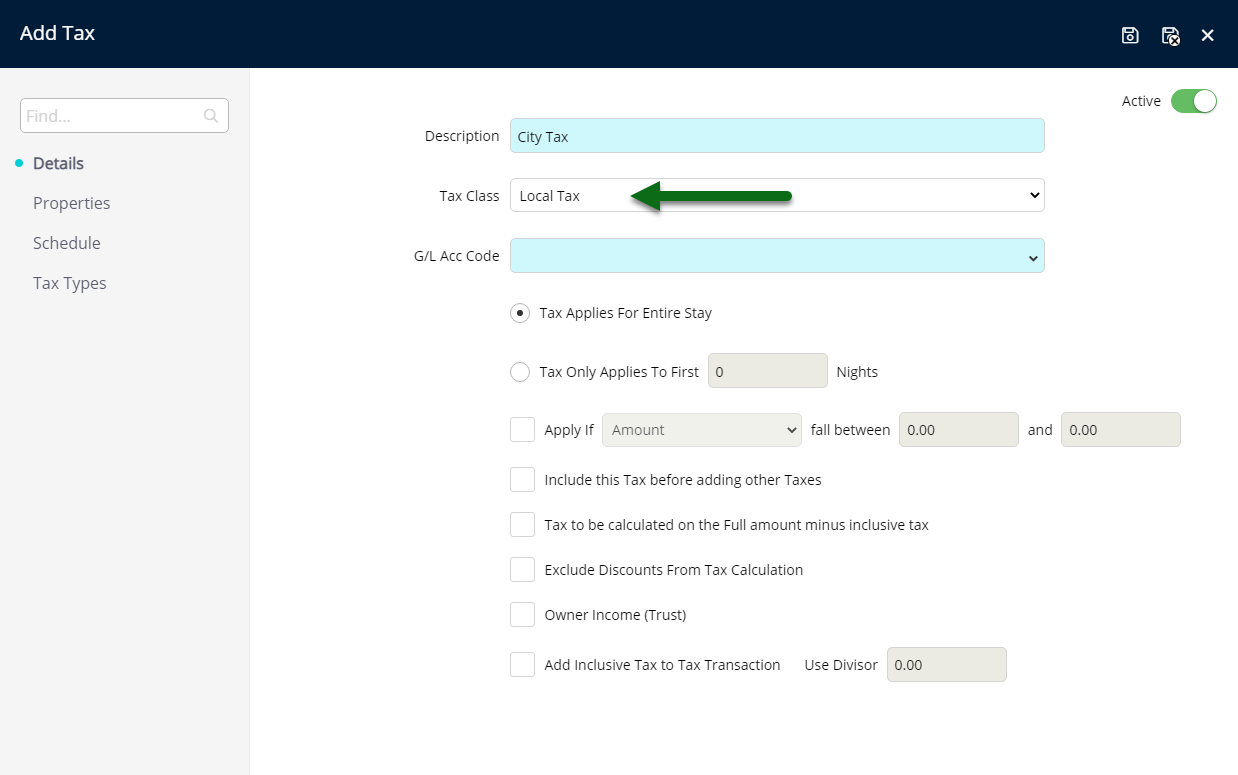Close the Add Tax dialog
The height and width of the screenshot is (775, 1238).
tap(1208, 35)
